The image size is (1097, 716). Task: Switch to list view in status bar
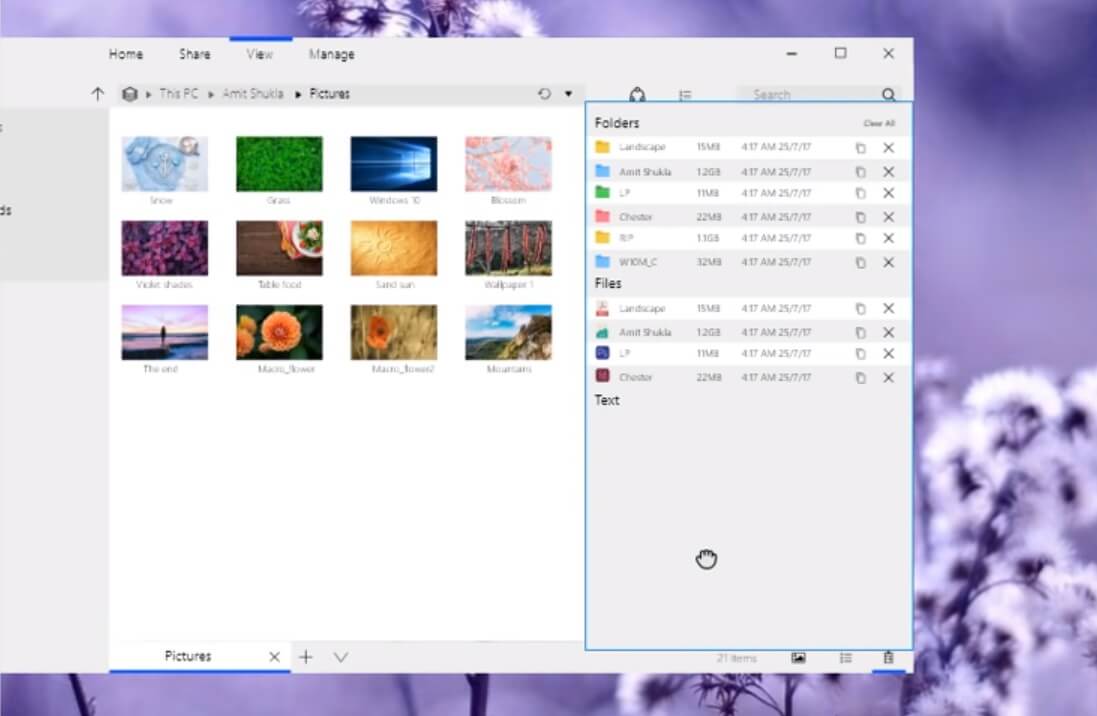(846, 658)
